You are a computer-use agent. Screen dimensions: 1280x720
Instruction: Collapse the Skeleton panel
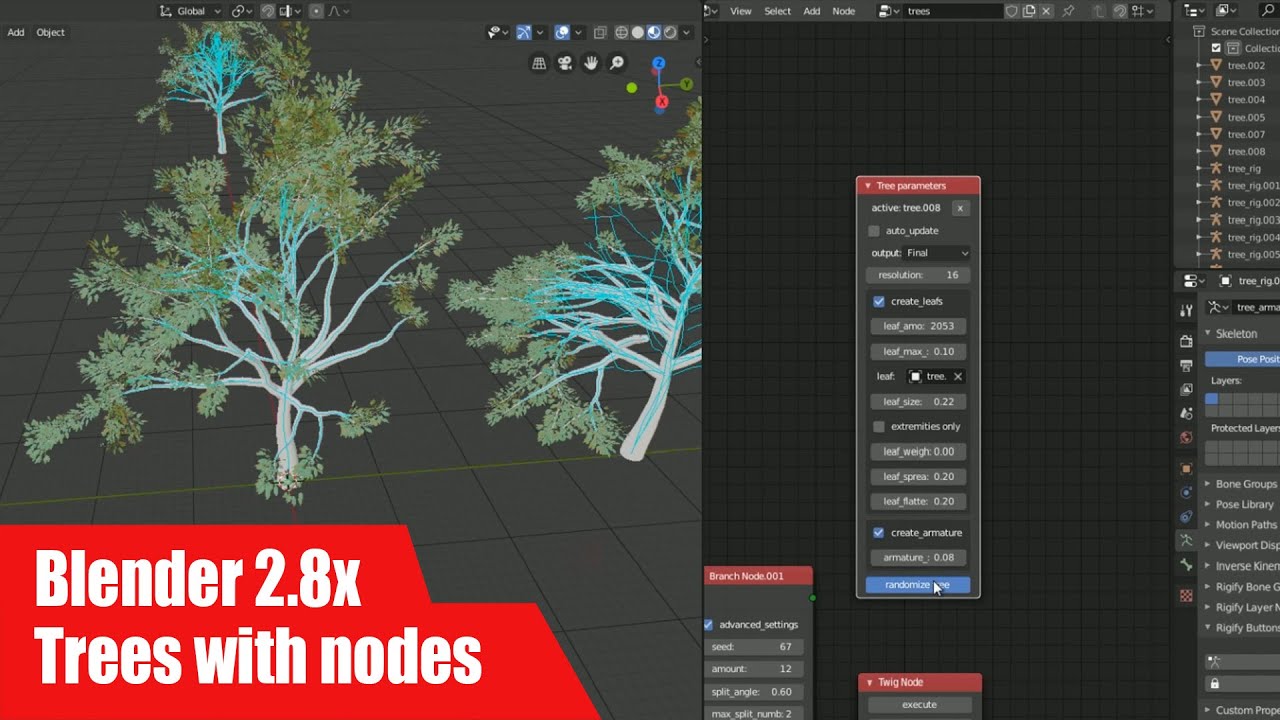(1208, 333)
